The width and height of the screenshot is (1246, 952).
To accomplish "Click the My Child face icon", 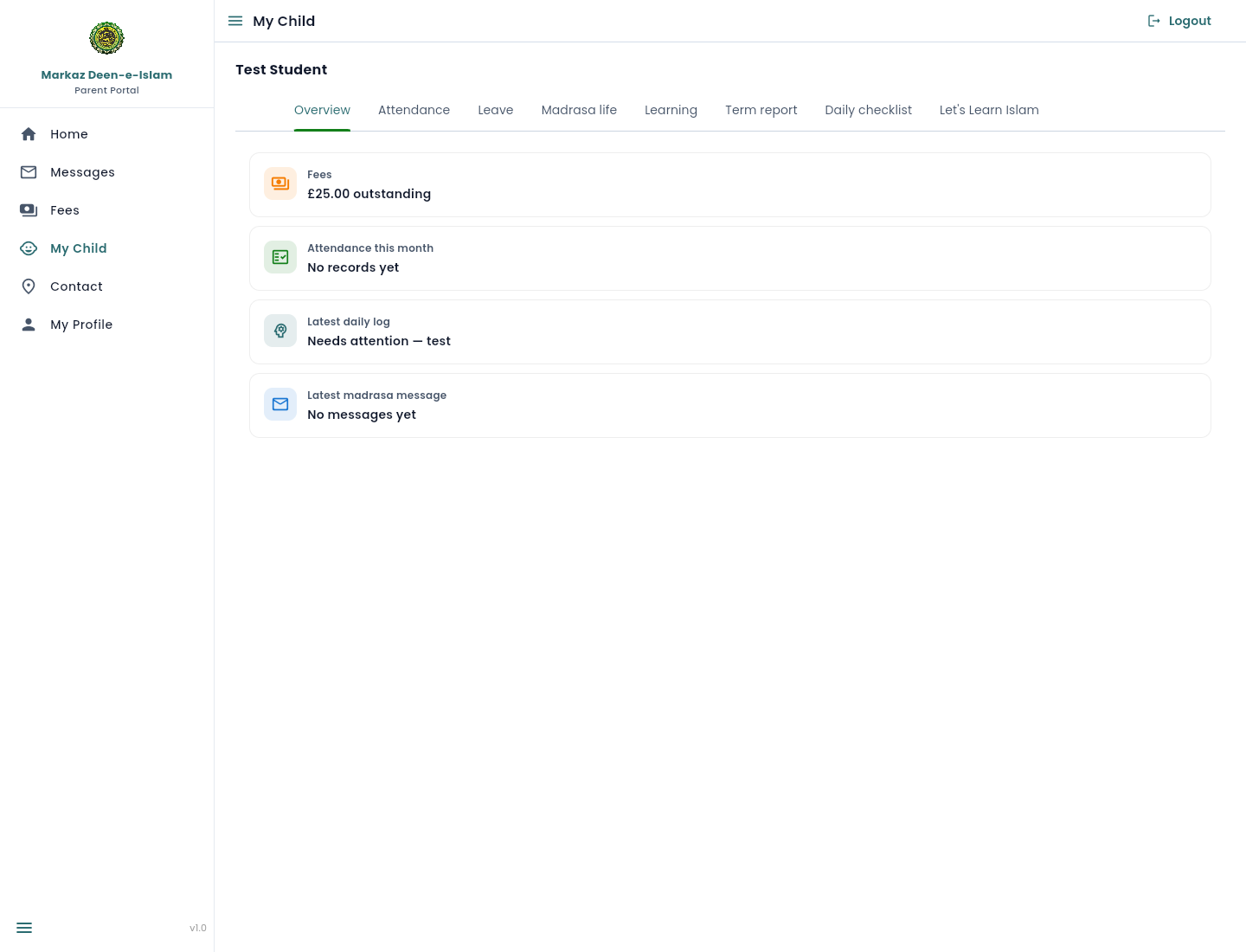I will (x=29, y=248).
